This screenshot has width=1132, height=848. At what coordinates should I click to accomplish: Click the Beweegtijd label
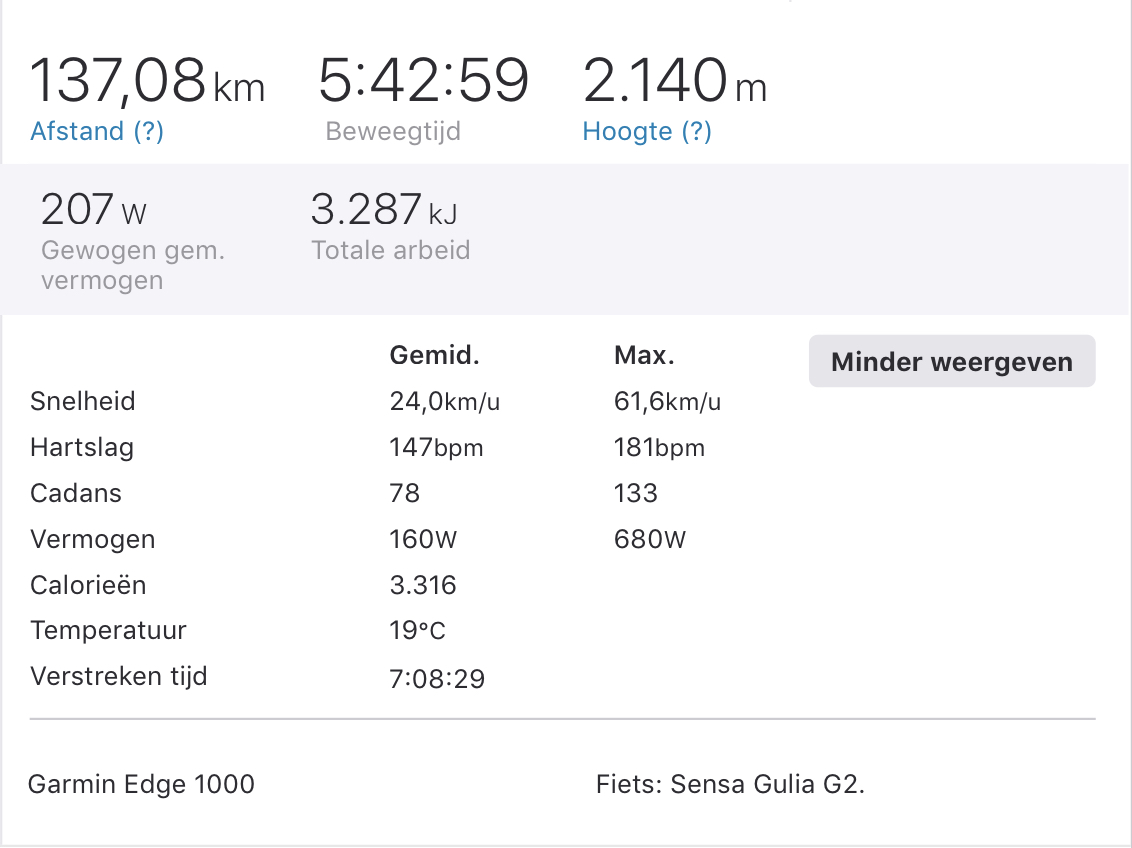(393, 132)
